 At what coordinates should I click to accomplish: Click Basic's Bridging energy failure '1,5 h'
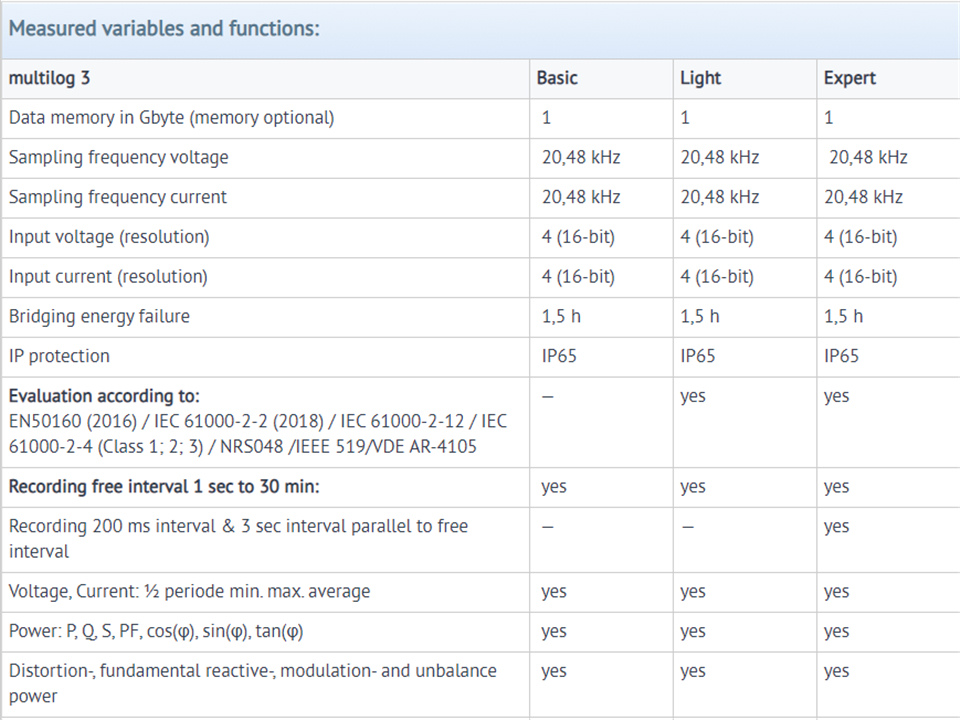[x=561, y=317]
